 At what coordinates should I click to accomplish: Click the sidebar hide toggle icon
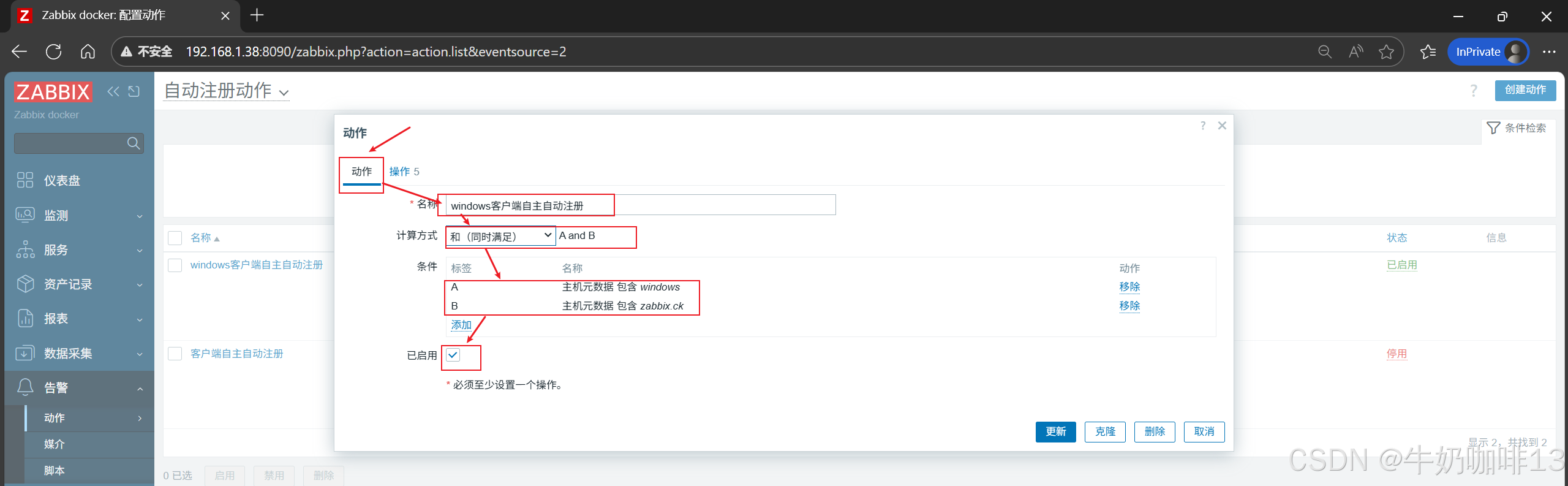134,91
